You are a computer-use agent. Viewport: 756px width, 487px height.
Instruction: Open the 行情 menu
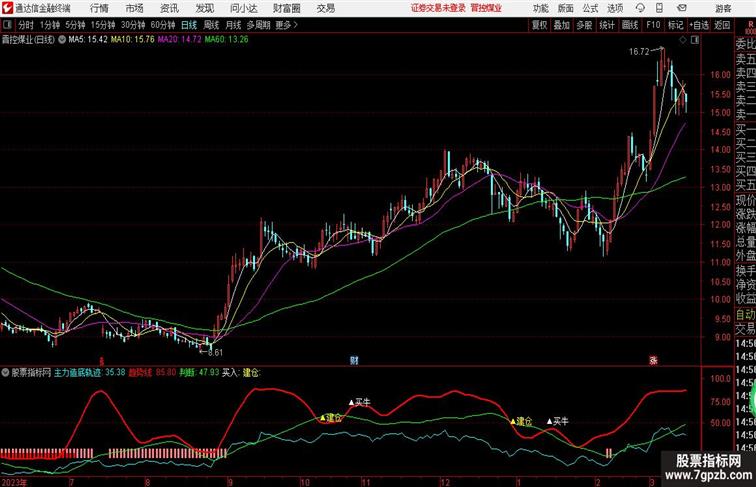point(99,8)
